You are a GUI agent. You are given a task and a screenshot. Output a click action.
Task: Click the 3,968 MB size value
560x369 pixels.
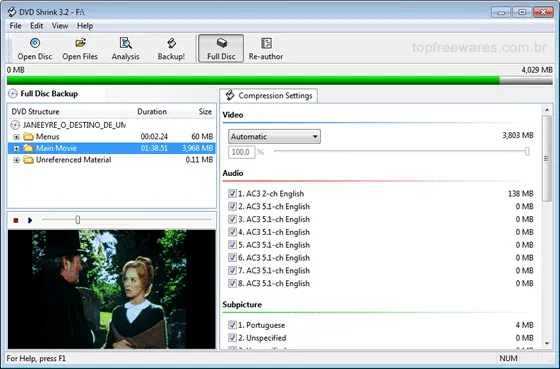(x=198, y=148)
